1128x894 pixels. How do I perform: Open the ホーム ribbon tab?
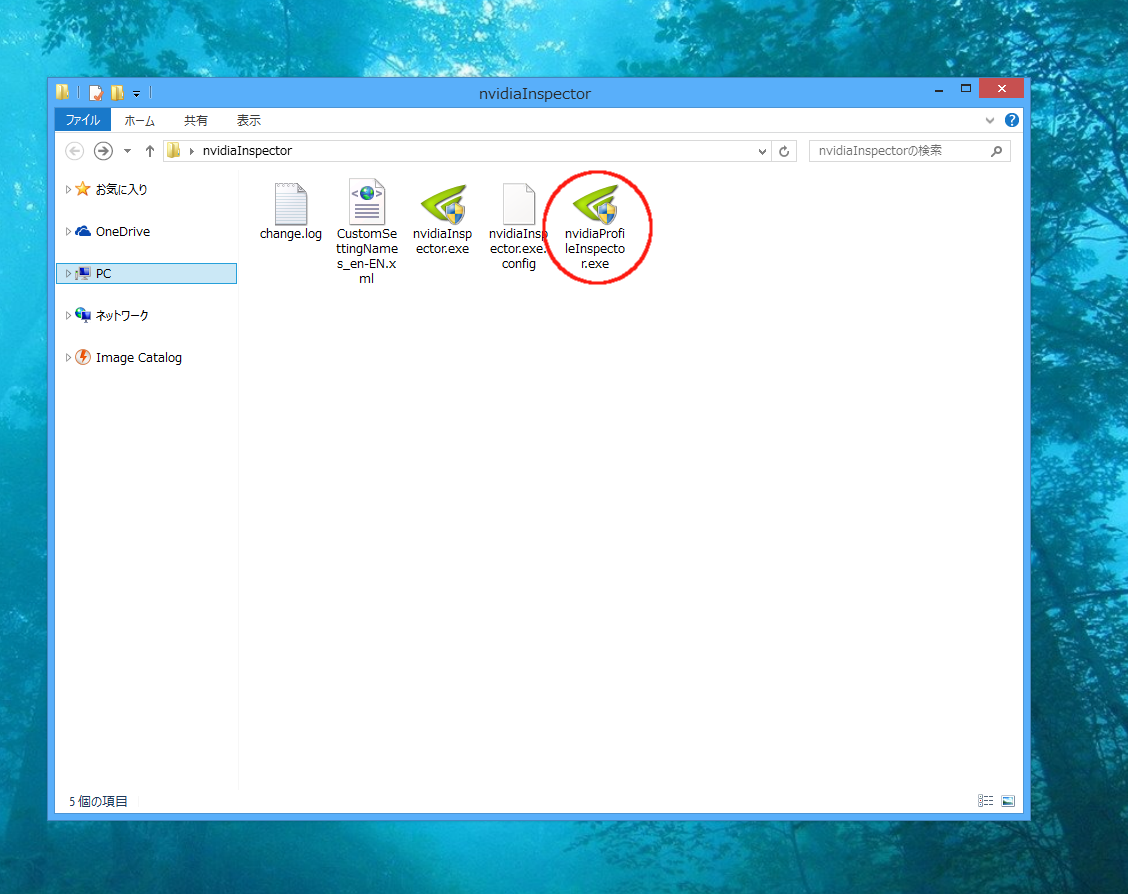[140, 120]
